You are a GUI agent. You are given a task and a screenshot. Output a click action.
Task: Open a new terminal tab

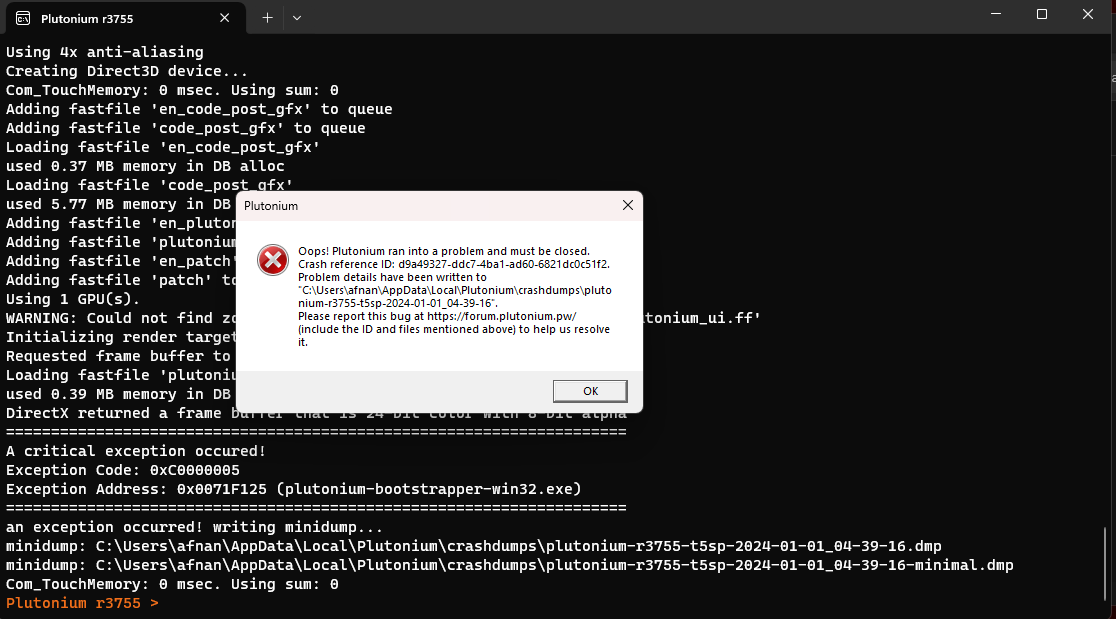point(267,18)
